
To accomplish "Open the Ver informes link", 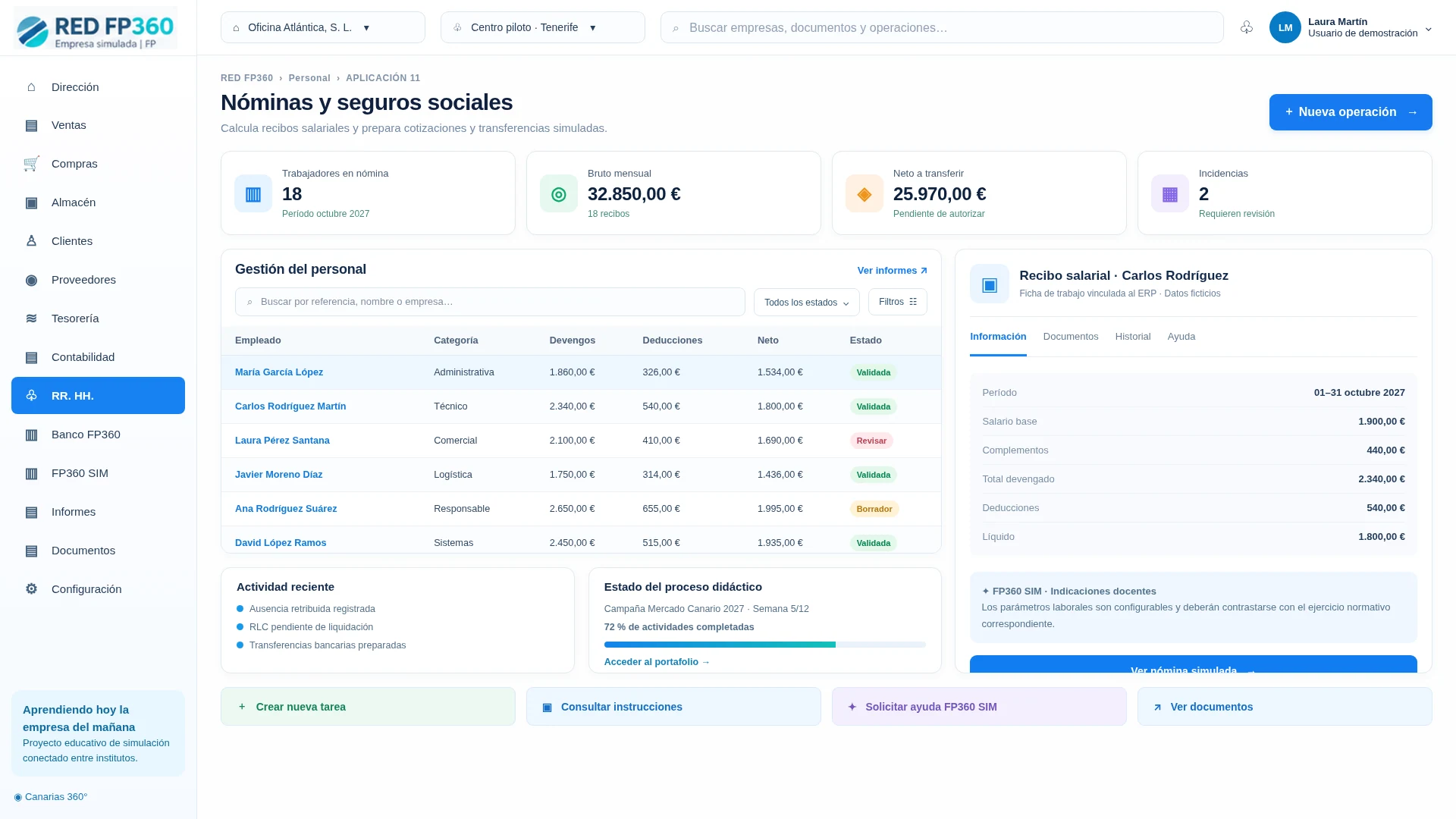I will point(893,271).
